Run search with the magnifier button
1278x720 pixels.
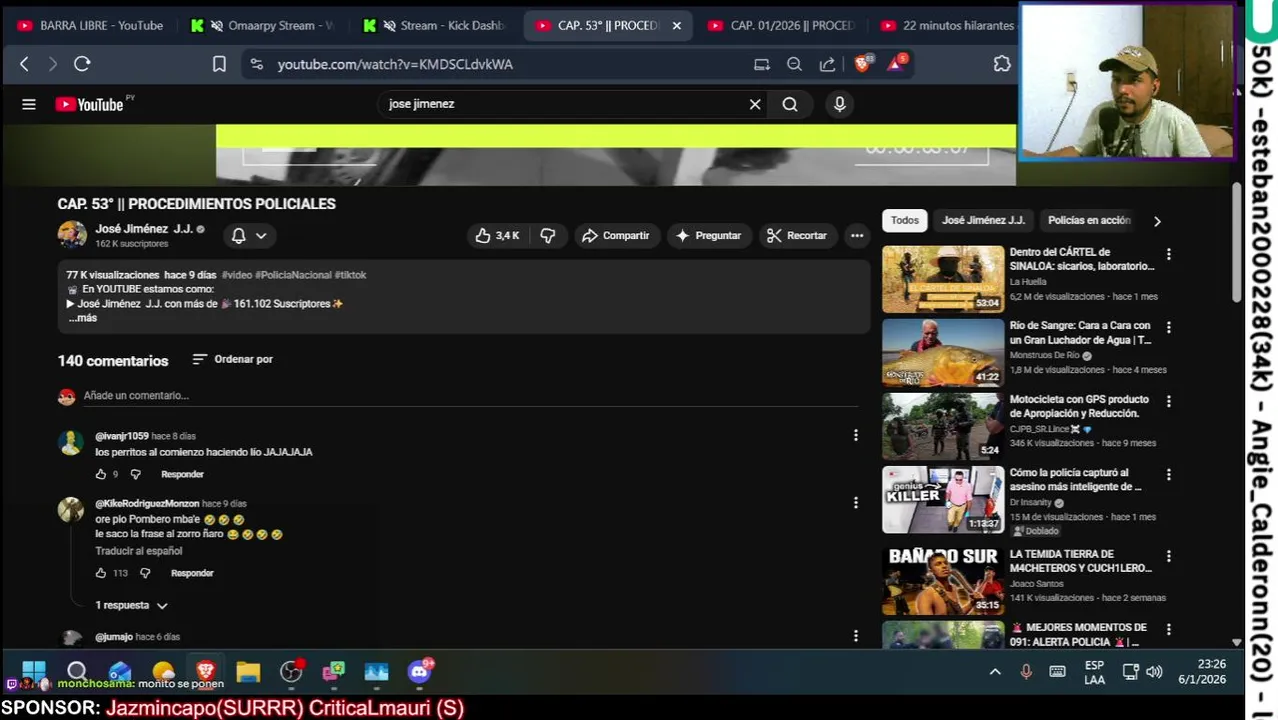tap(790, 104)
